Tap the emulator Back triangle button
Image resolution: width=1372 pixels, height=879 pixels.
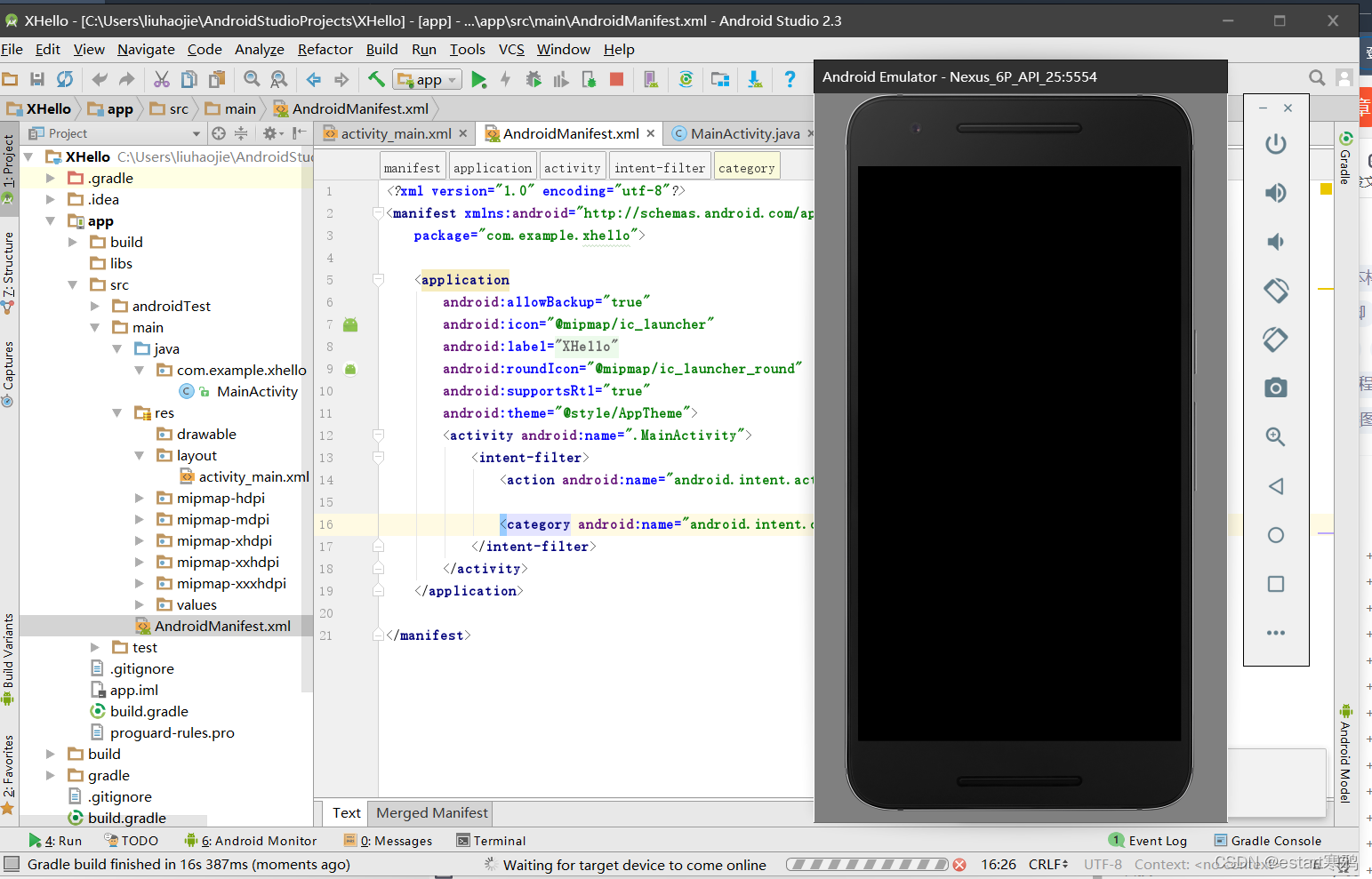coord(1276,486)
